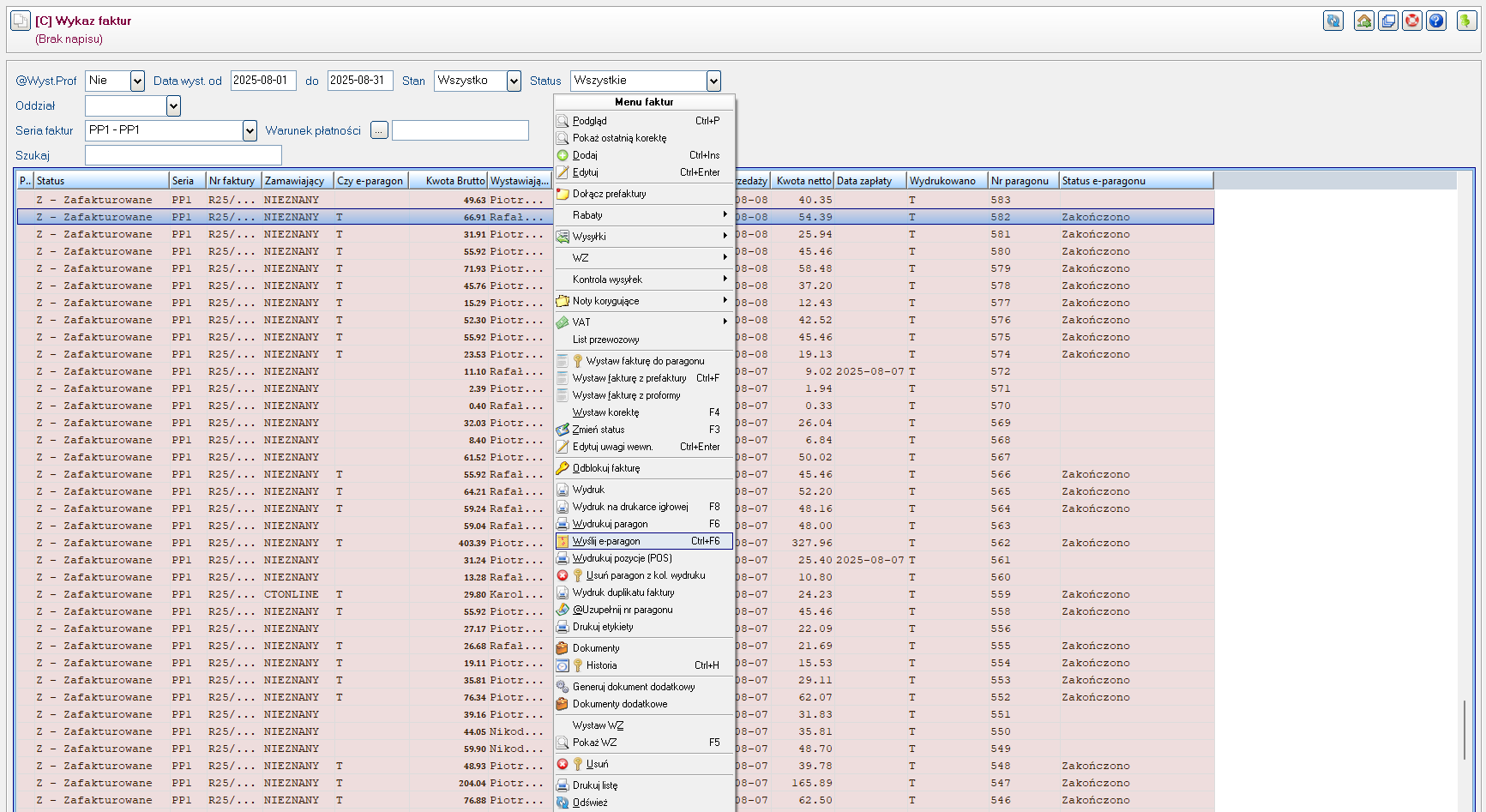The height and width of the screenshot is (812, 1486).
Task: Click the printer icon beside Drukuj listę
Action: (563, 785)
